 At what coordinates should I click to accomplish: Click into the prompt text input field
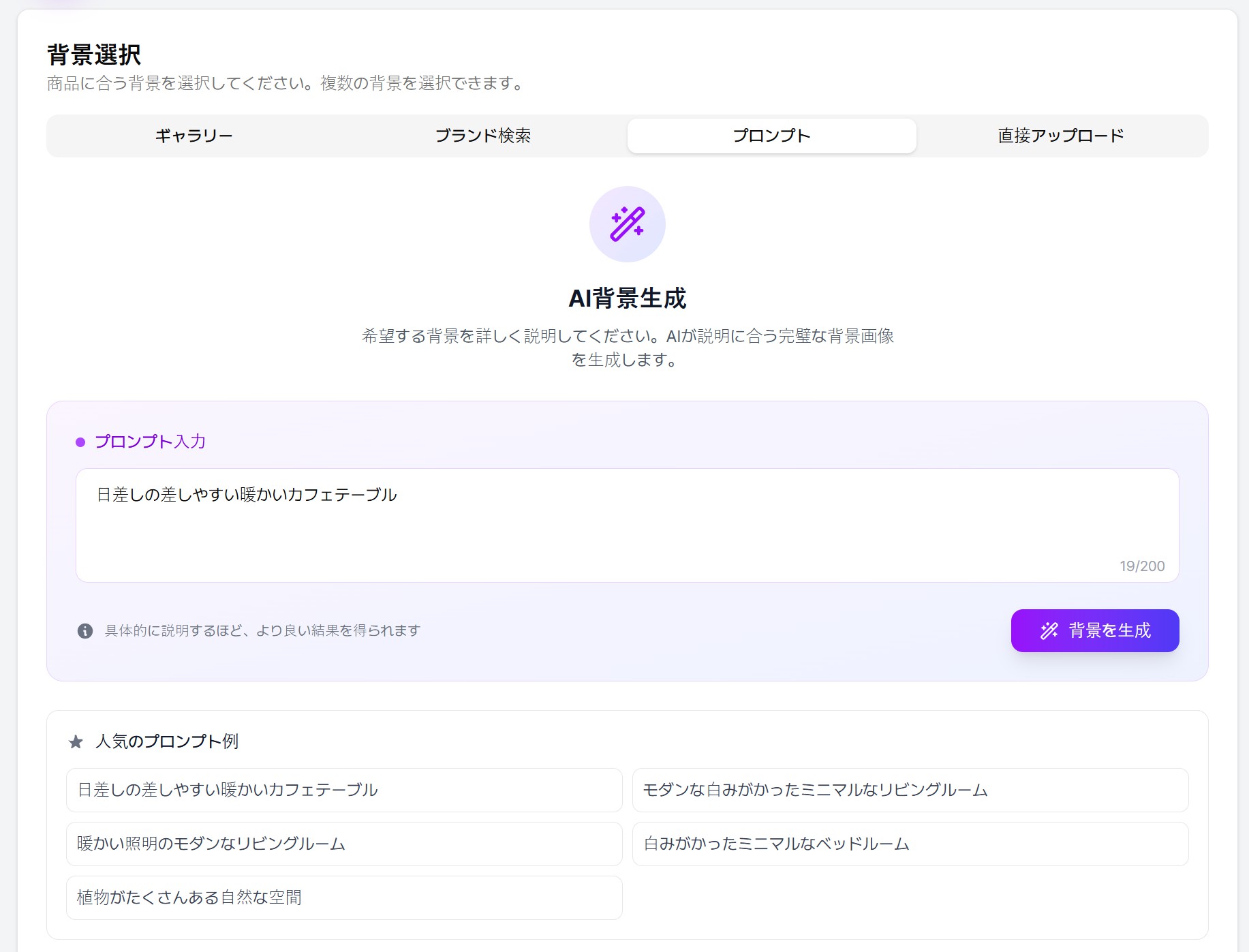627,525
